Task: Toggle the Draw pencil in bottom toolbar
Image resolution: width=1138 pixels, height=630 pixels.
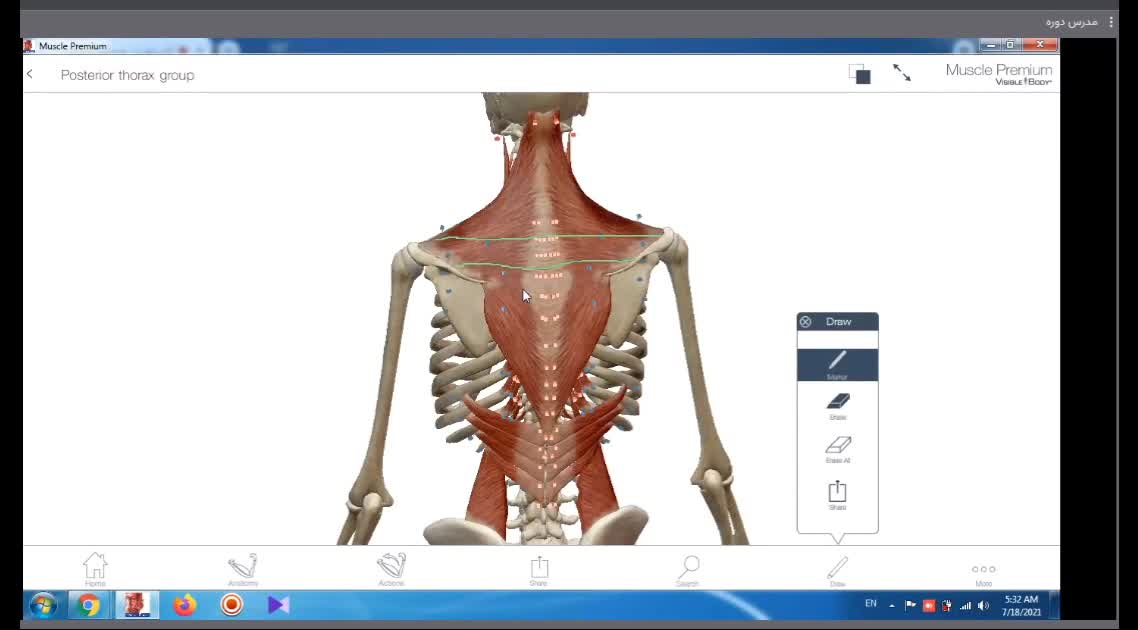Action: point(837,571)
